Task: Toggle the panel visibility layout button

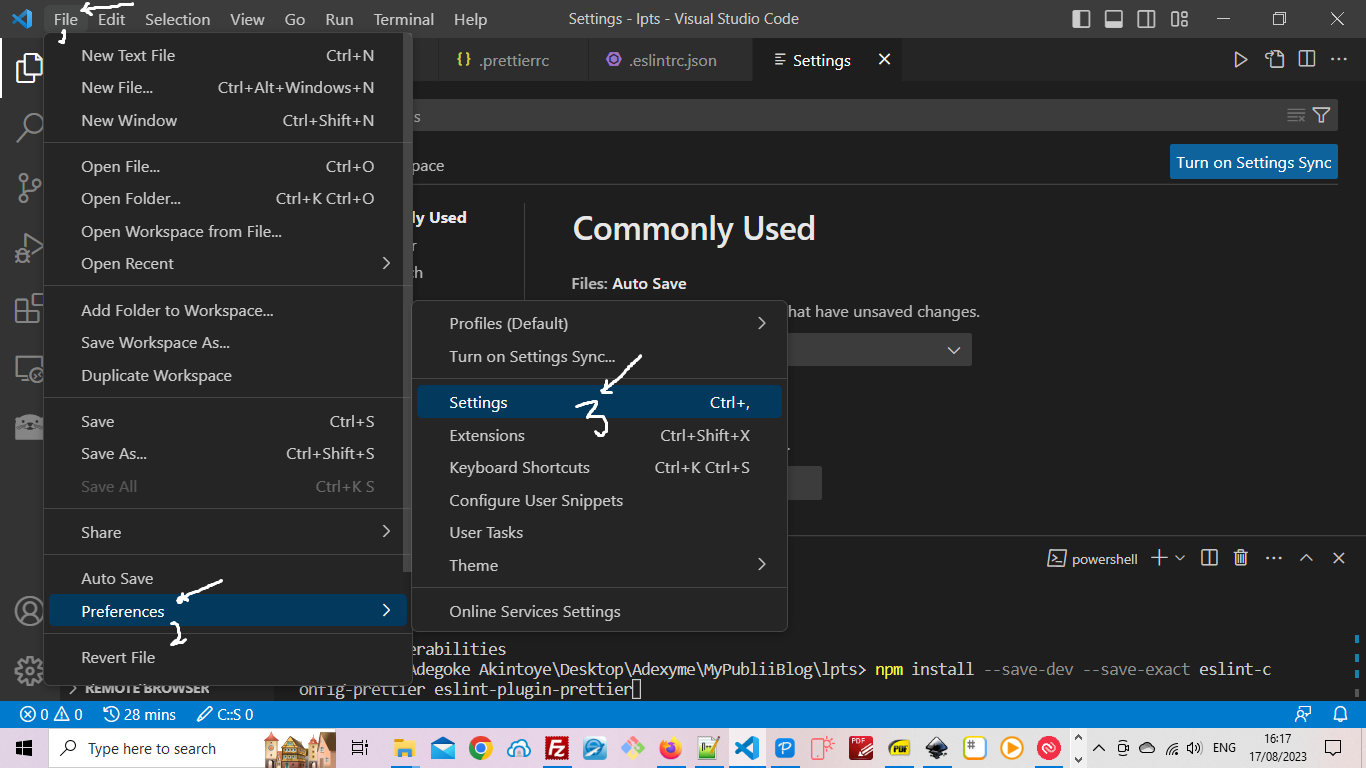Action: [x=1113, y=19]
